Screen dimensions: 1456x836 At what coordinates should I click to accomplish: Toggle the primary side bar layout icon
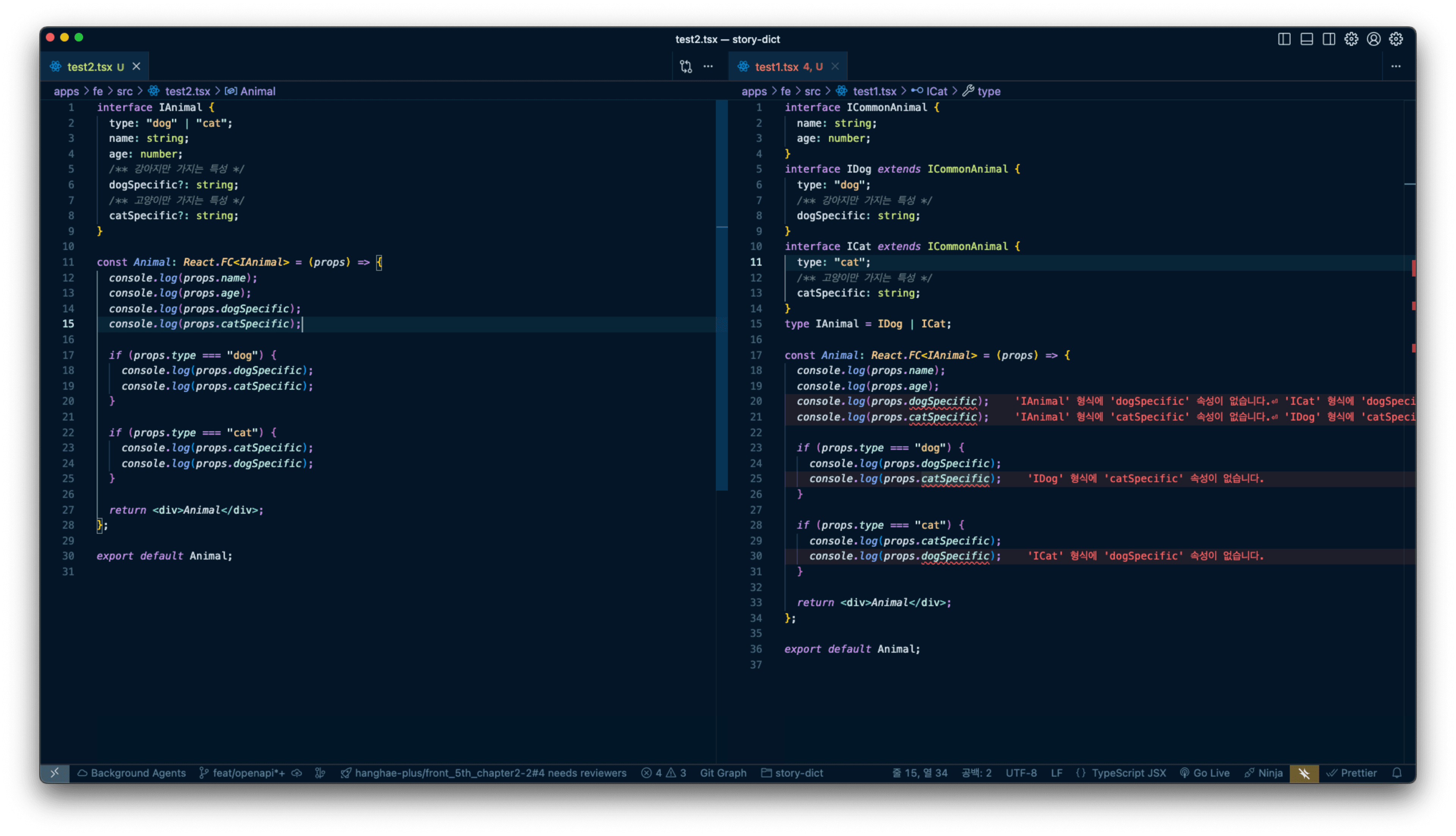point(1284,39)
